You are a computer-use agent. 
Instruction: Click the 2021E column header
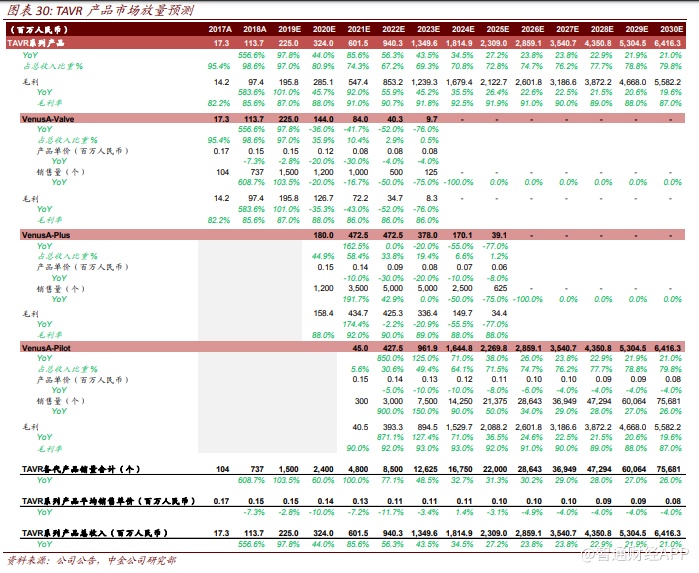pyautogui.click(x=359, y=29)
